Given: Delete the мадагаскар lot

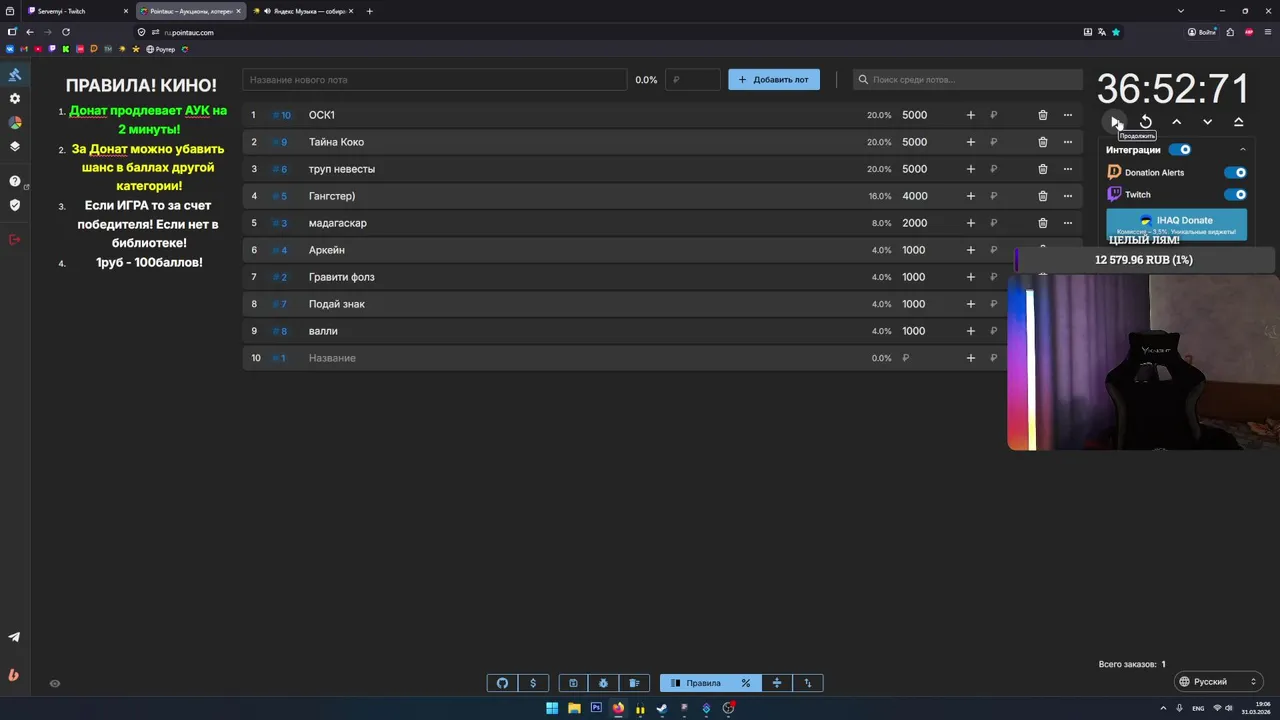Looking at the screenshot, I should [x=1043, y=223].
